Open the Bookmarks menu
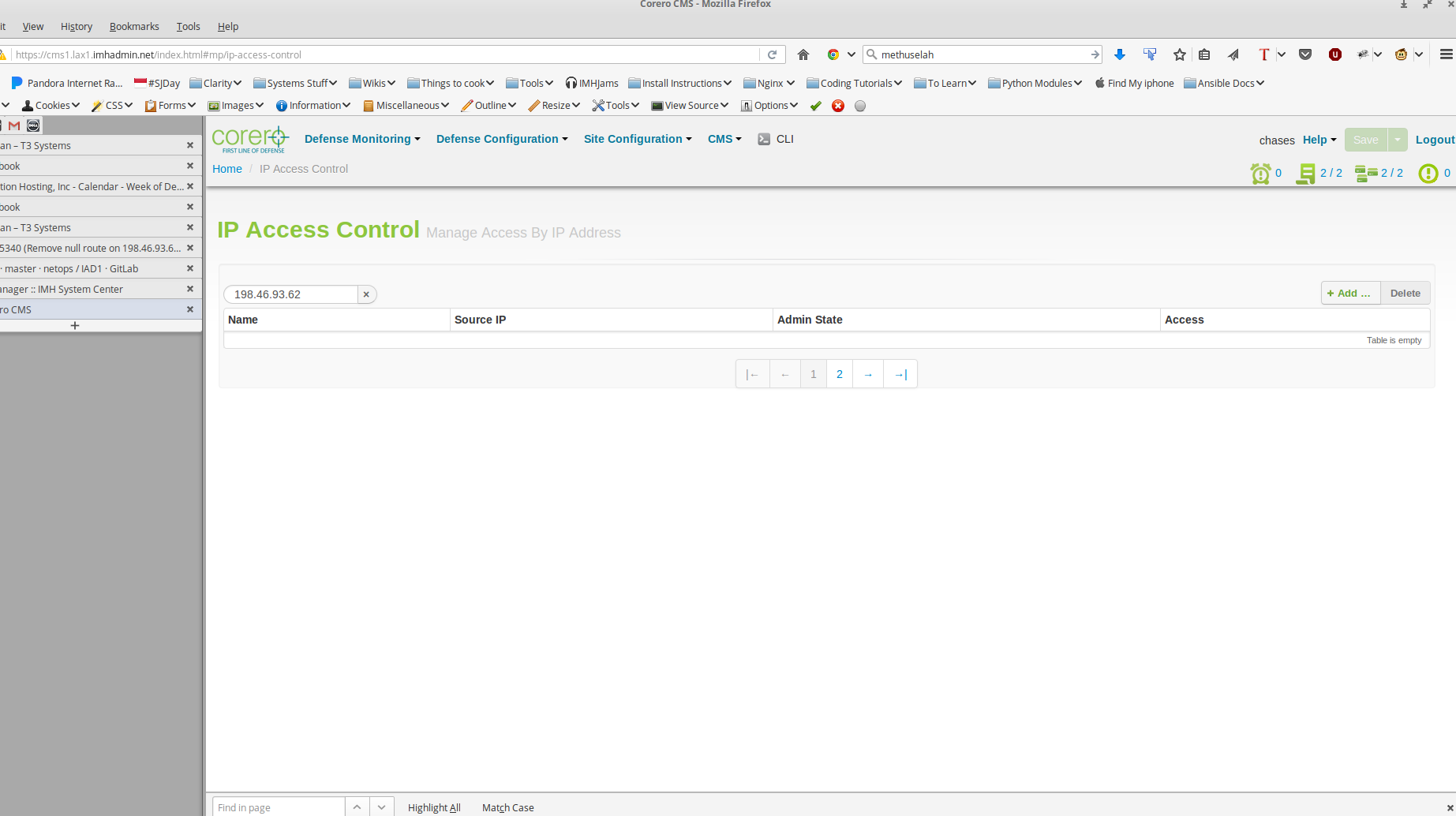The width and height of the screenshot is (1456, 816). tap(134, 26)
